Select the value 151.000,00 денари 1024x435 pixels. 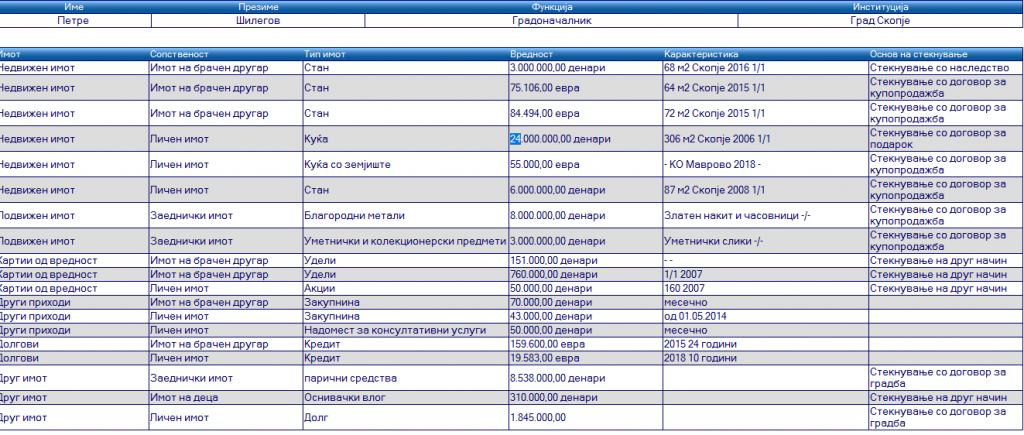coord(586,261)
